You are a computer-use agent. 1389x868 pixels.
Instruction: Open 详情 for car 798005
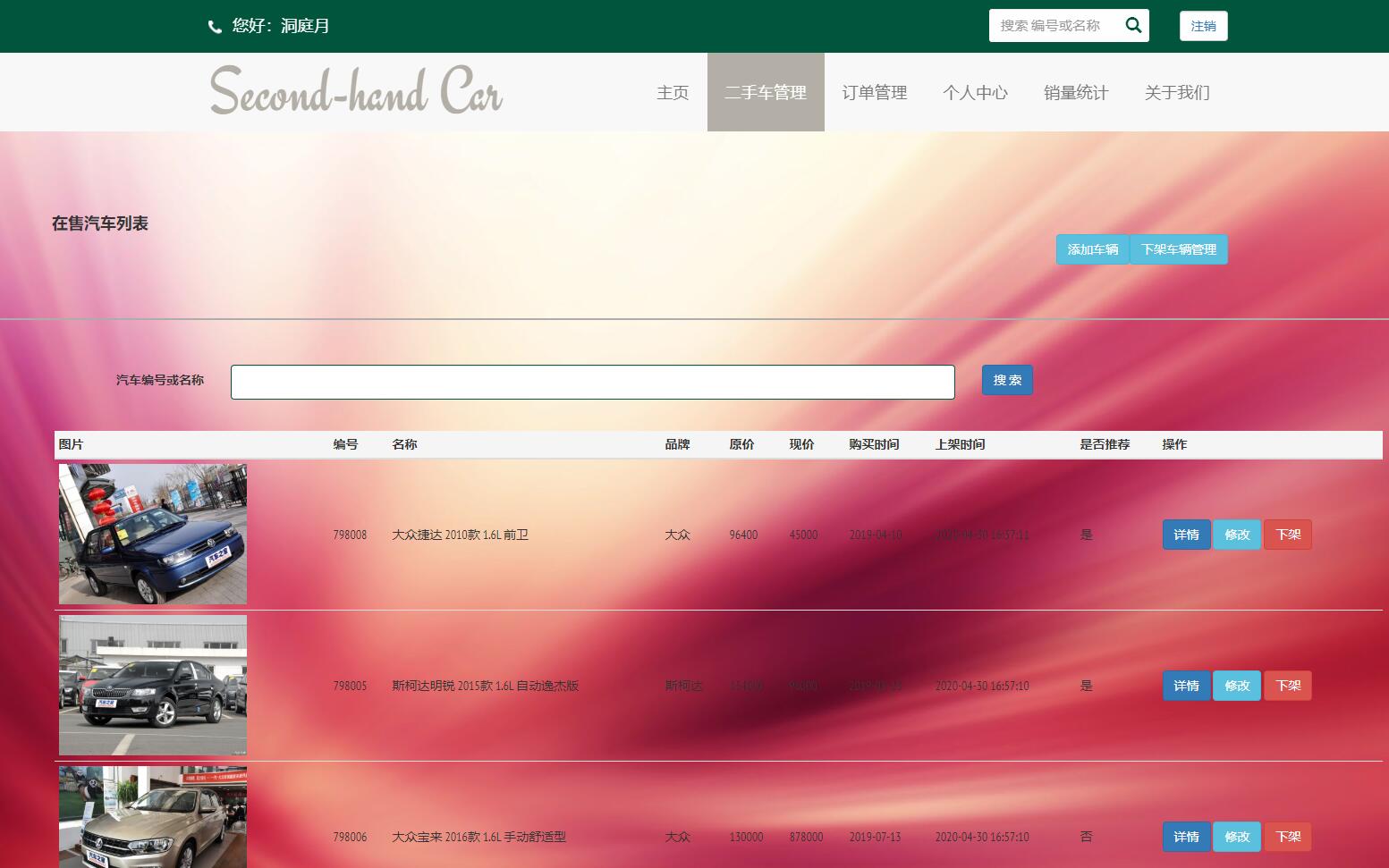pos(1187,686)
